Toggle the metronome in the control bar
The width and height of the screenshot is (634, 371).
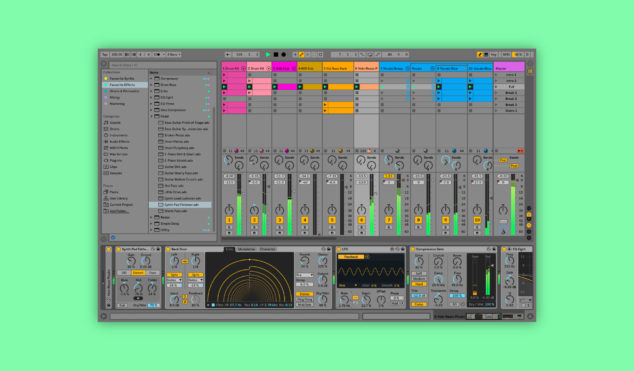click(x=158, y=55)
